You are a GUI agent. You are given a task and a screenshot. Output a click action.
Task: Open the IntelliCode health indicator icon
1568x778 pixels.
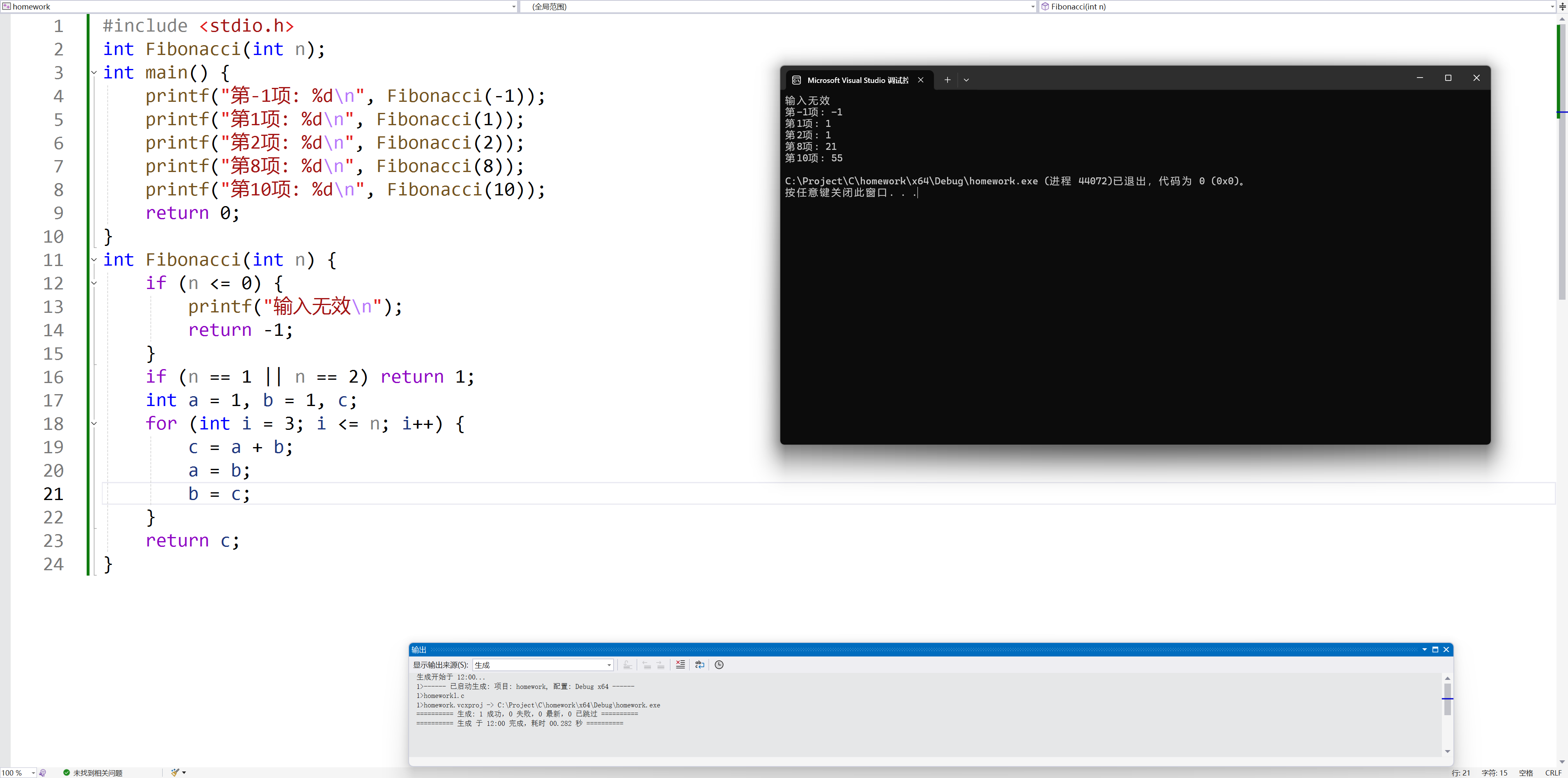(43, 773)
